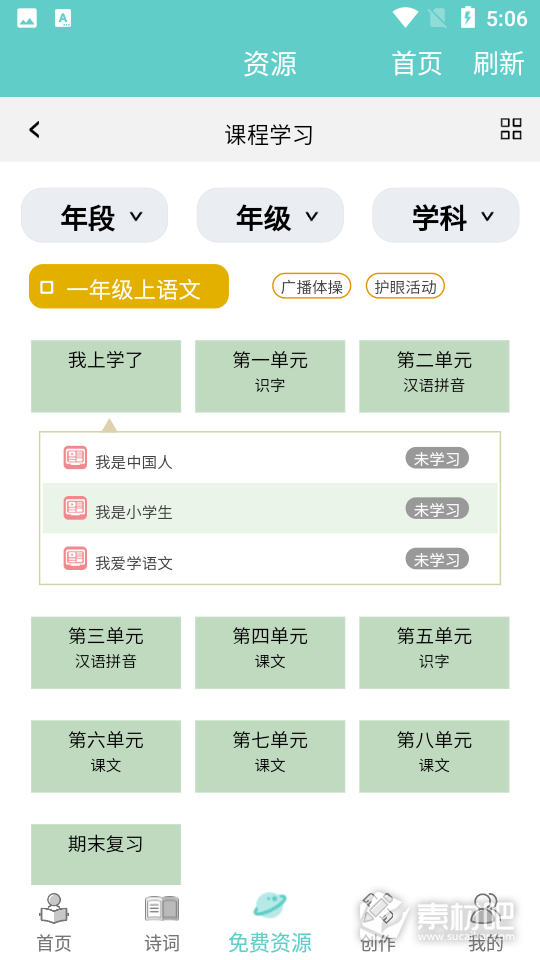Open the 年段 dropdown
Viewport: 540px width, 960px height.
(95, 216)
